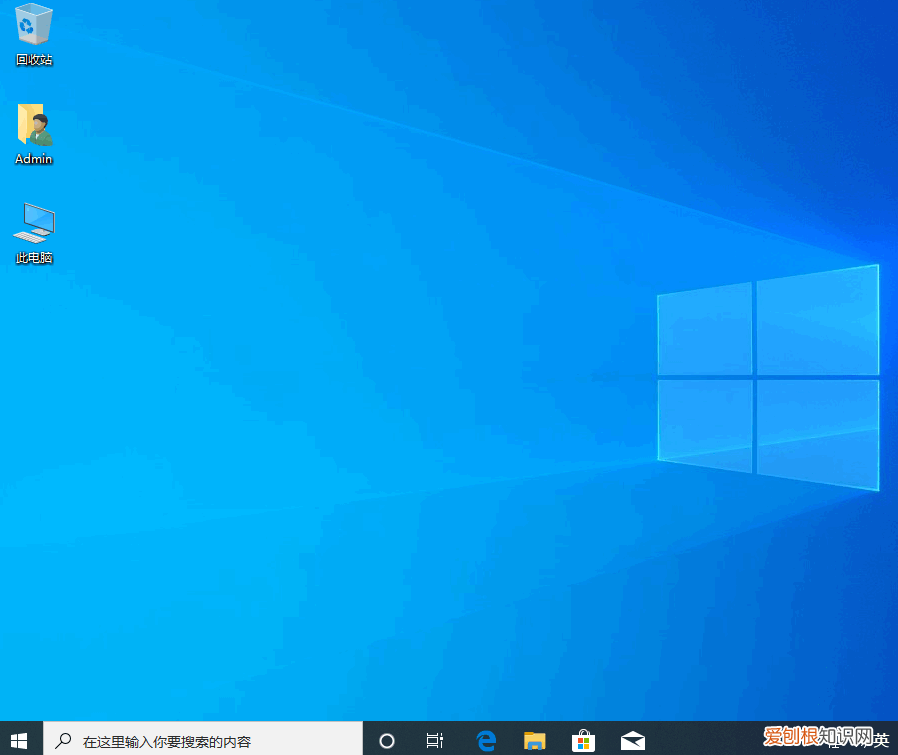Open File Explorer from the taskbar

[x=535, y=741]
